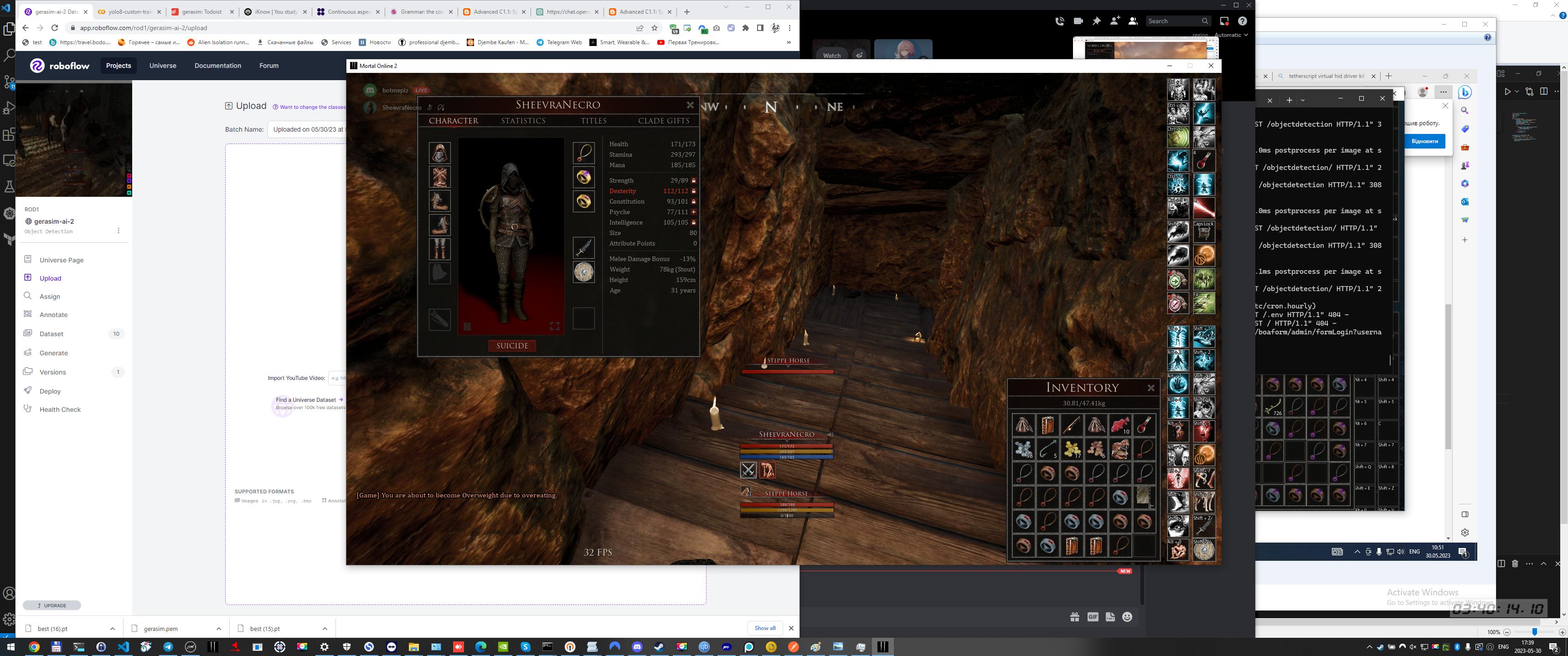Close the Inventory window

pyautogui.click(x=1150, y=388)
